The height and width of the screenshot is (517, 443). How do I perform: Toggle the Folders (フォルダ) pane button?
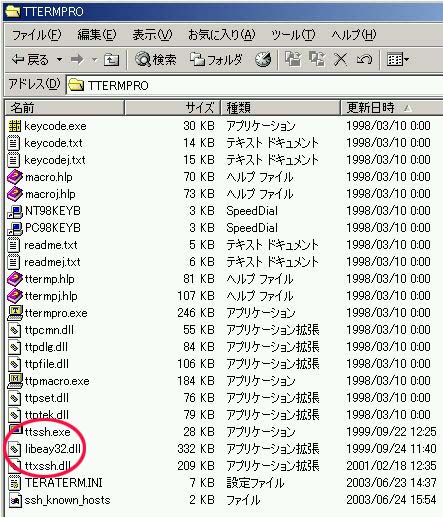[x=216, y=60]
